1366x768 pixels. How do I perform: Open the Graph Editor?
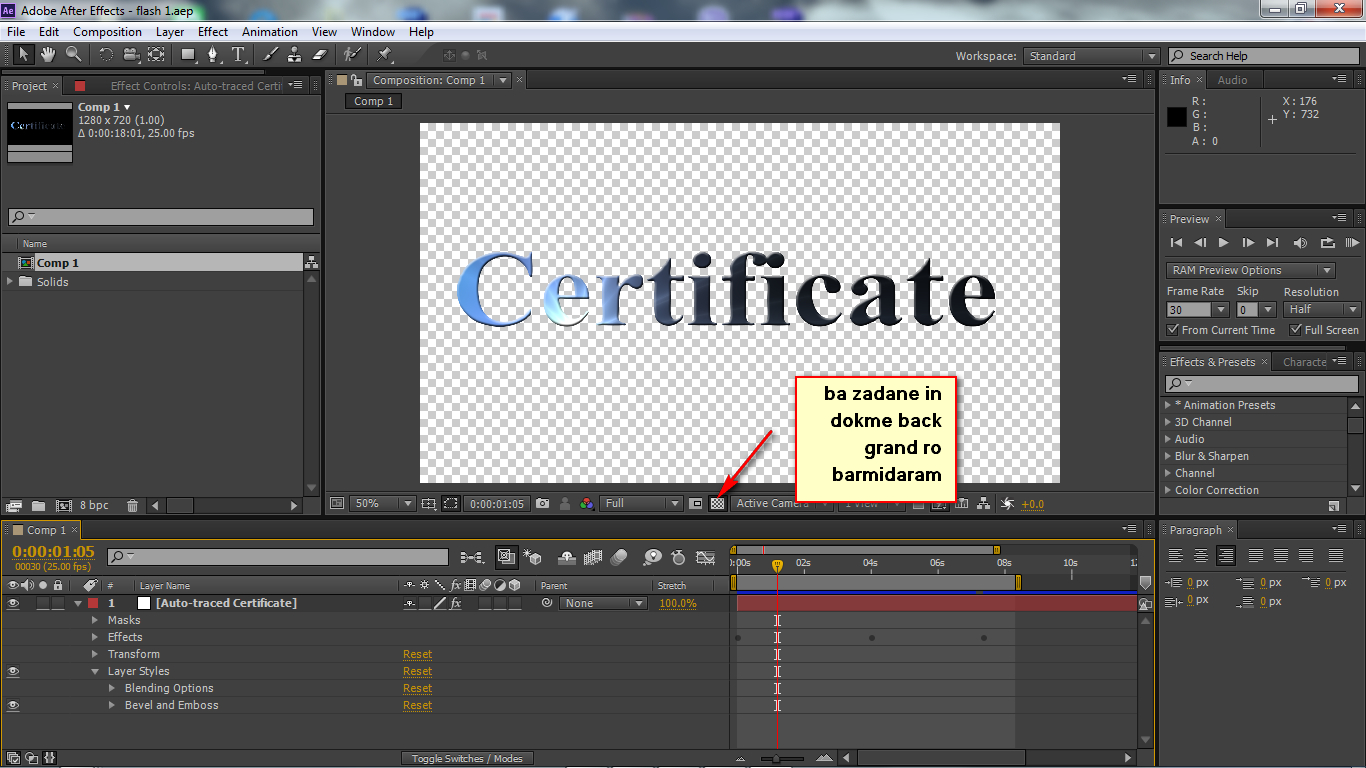tap(706, 557)
